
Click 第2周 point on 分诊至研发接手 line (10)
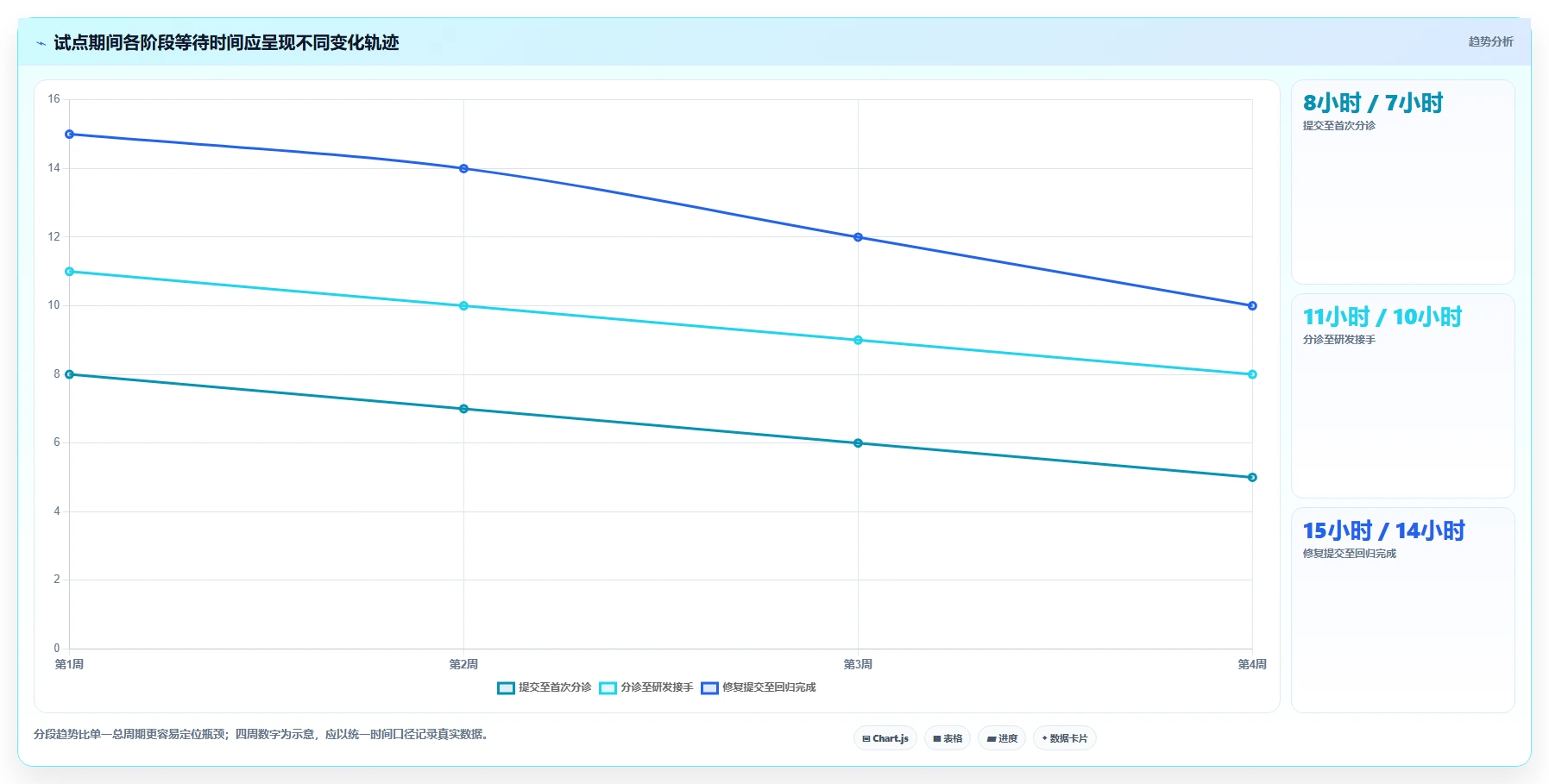click(x=464, y=306)
